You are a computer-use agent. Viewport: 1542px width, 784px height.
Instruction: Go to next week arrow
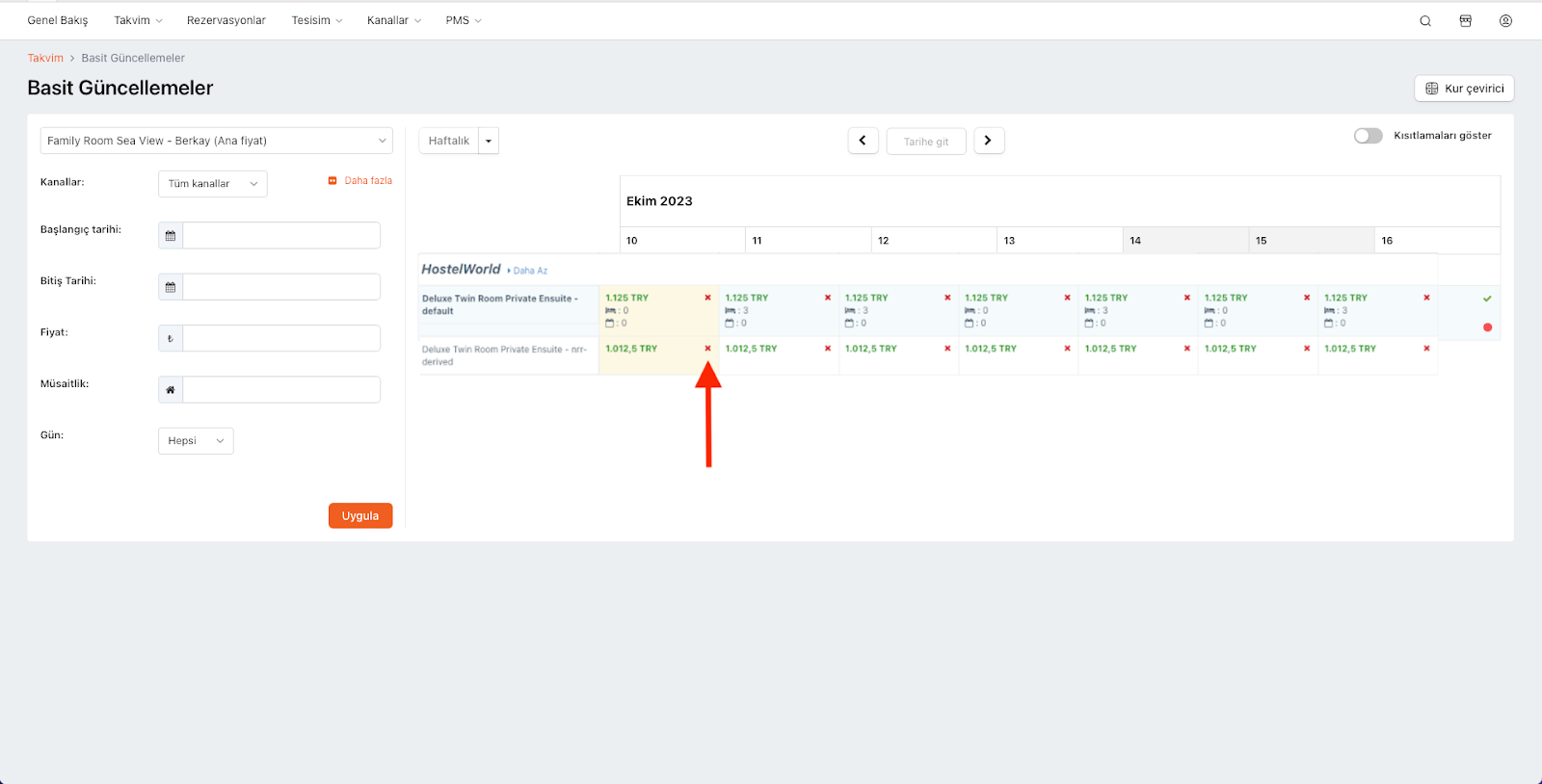click(x=989, y=141)
